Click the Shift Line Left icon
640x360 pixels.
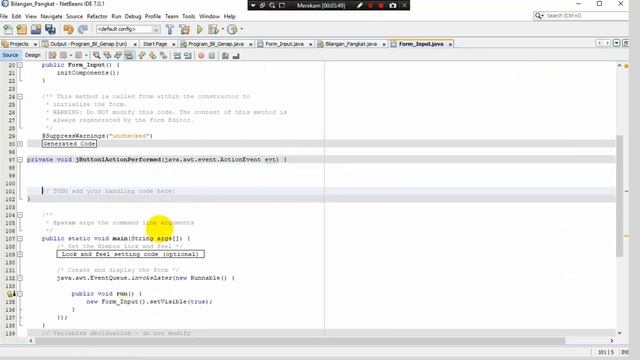[177, 56]
